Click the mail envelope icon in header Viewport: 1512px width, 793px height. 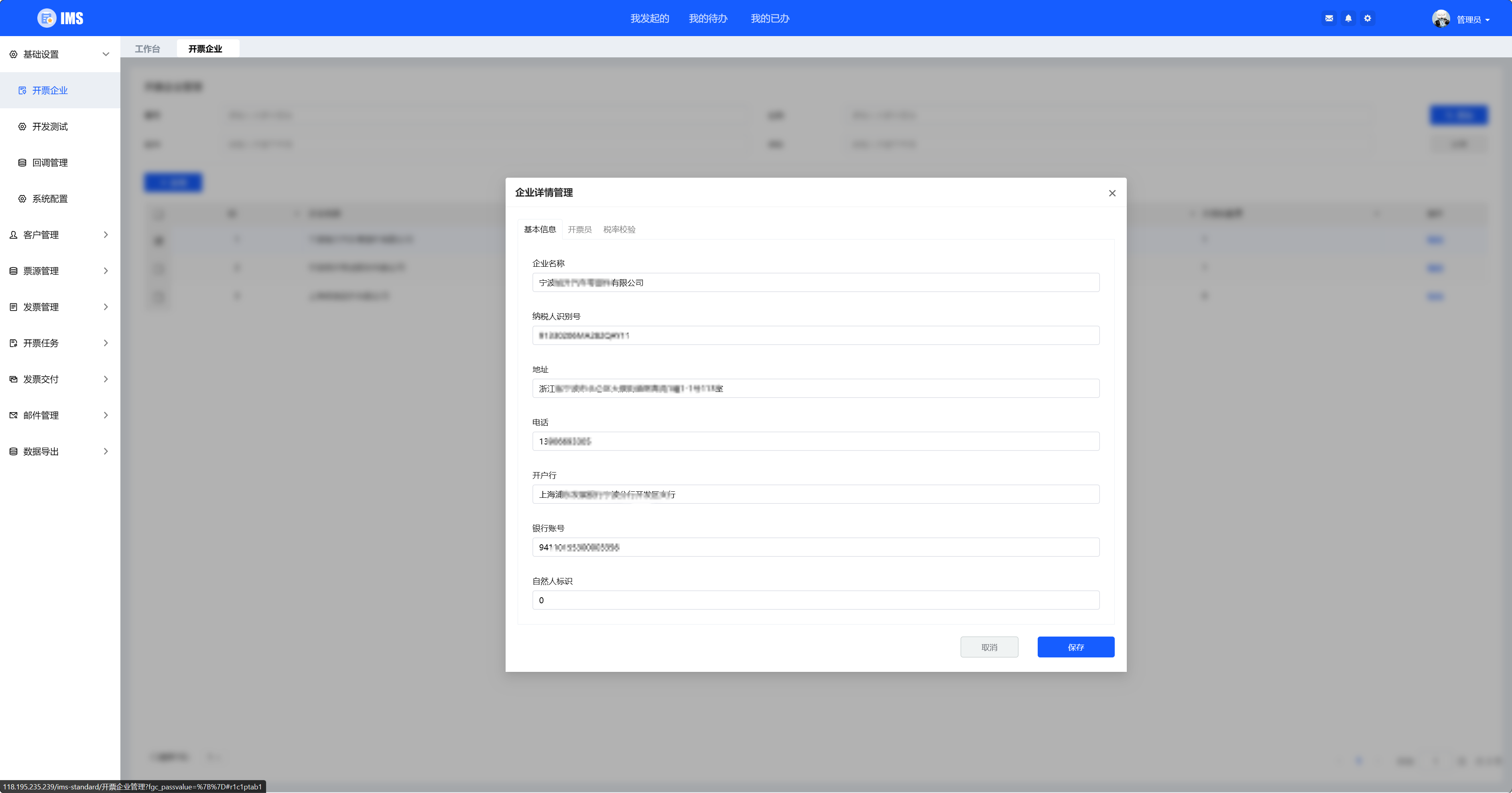pos(1329,18)
